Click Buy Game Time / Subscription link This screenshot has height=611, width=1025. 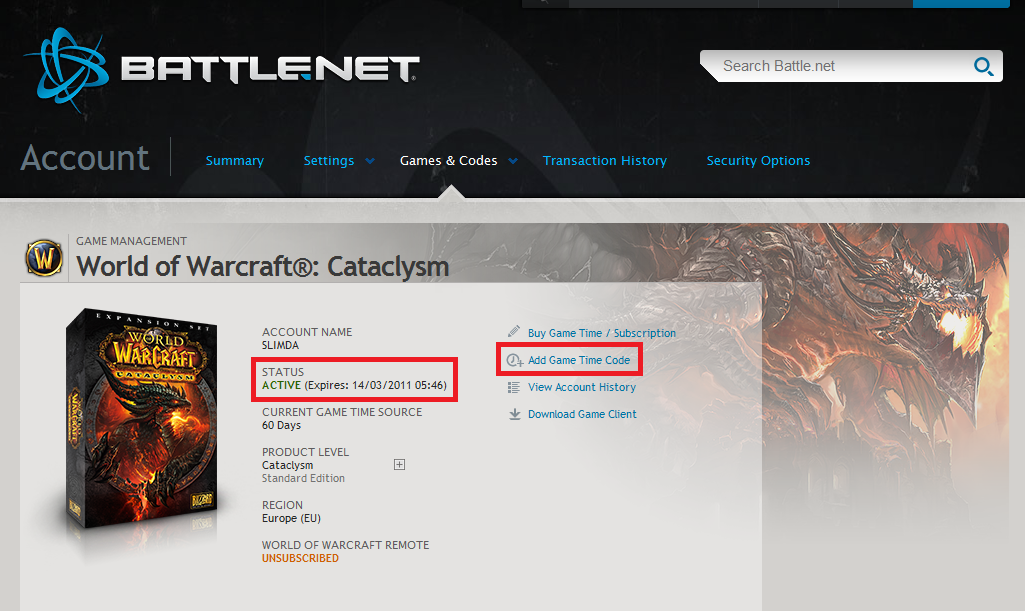(x=602, y=333)
